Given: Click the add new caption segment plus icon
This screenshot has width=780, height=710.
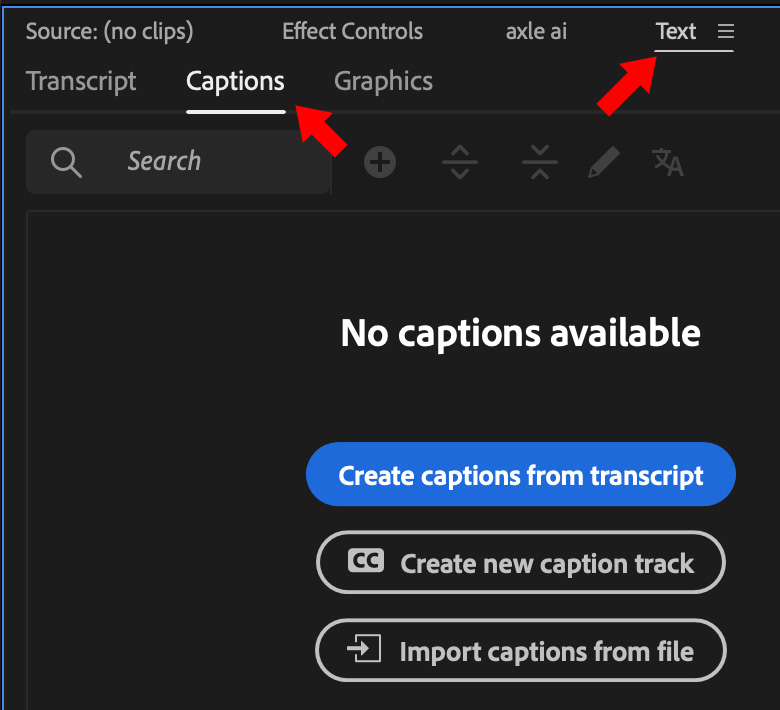Looking at the screenshot, I should (380, 162).
